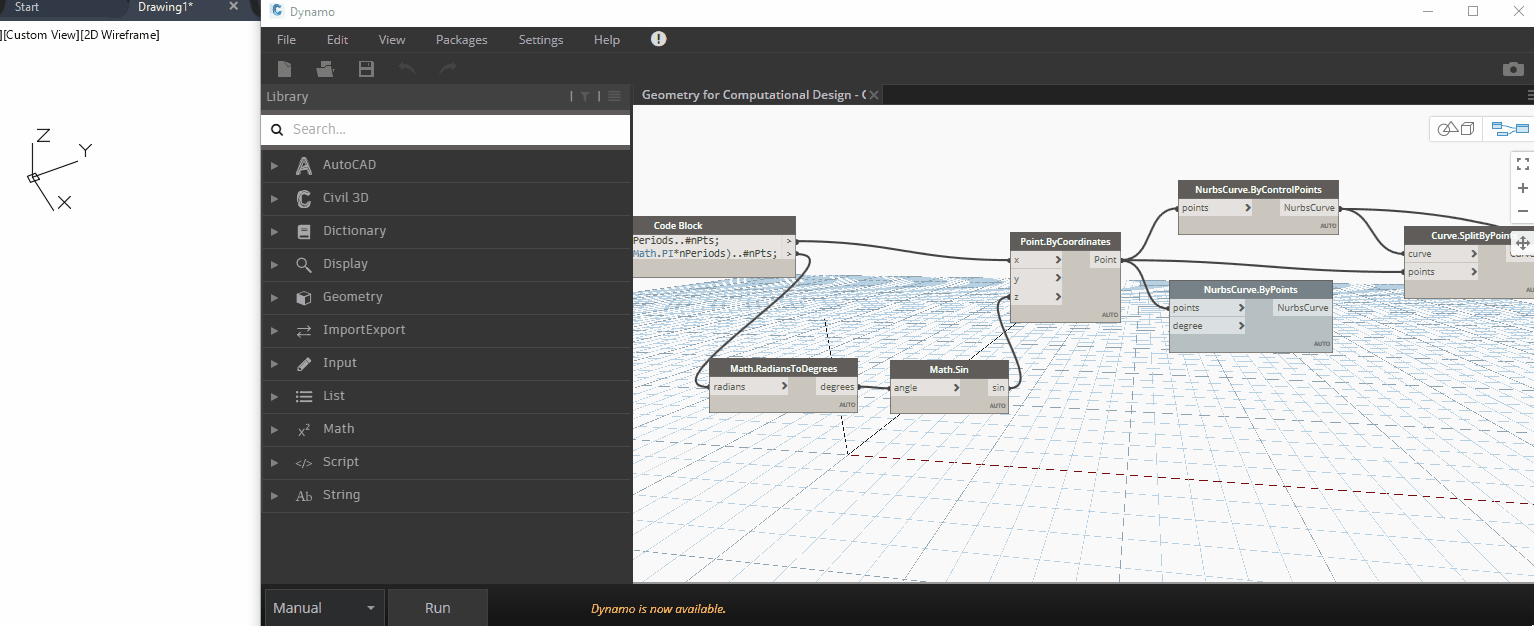This screenshot has height=626, width=1534.
Task: Click the Library search field
Action: click(x=446, y=129)
